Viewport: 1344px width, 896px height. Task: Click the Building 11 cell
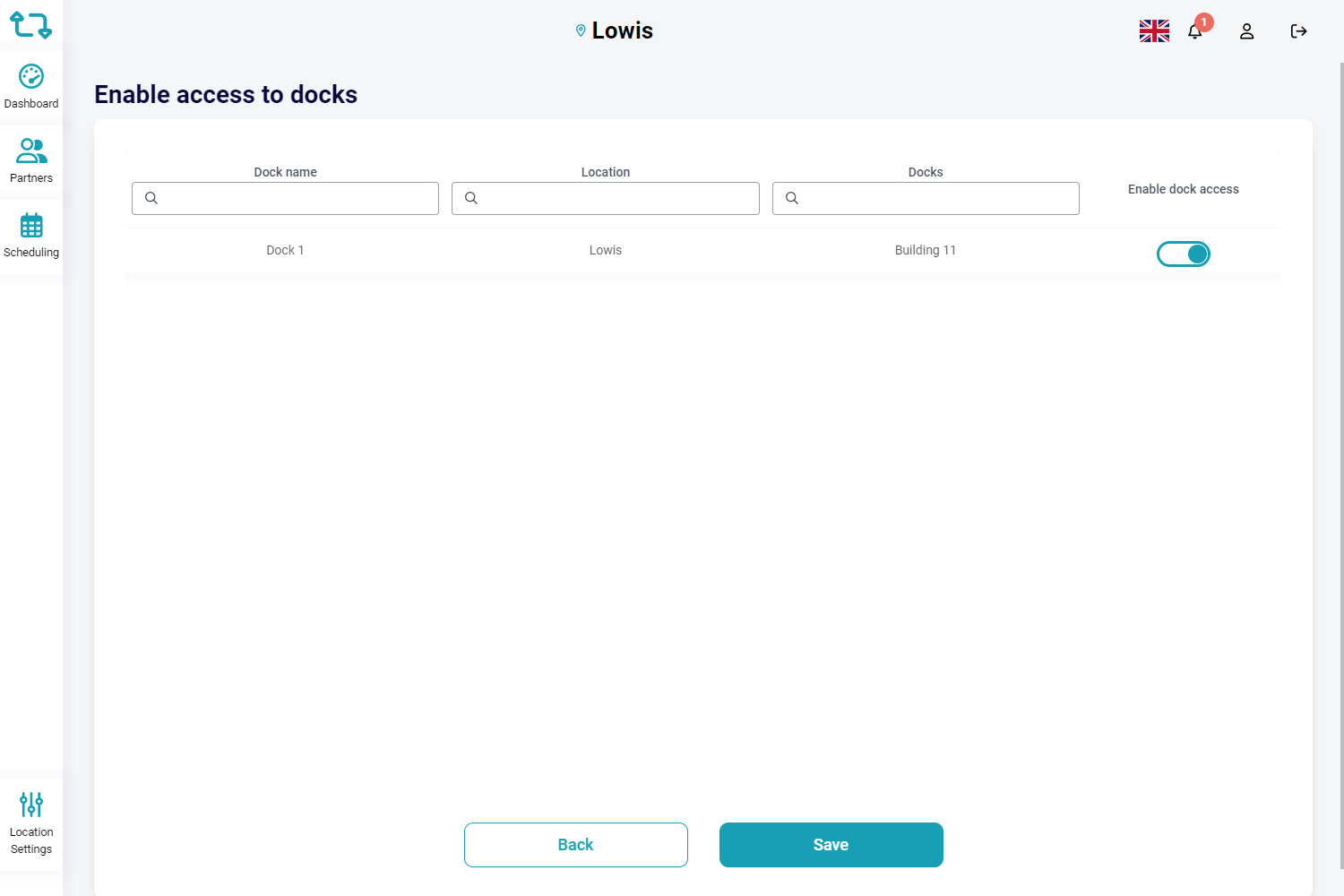click(x=926, y=250)
